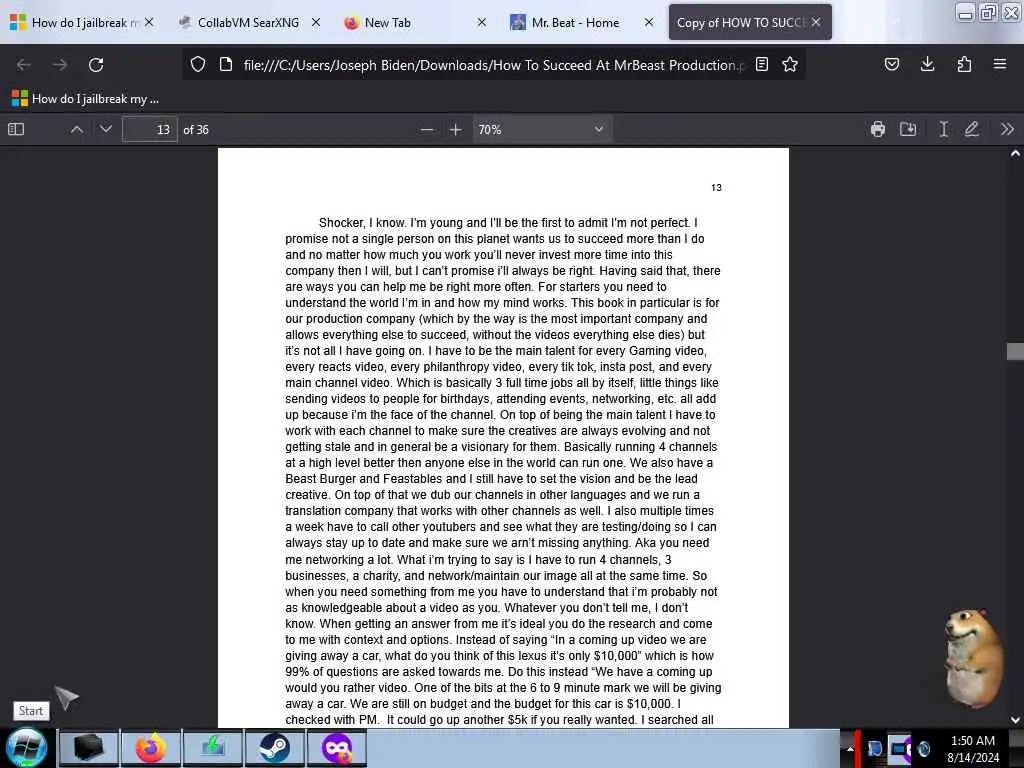Open the extensions puzzle icon
The height and width of the screenshot is (768, 1024).
(964, 64)
